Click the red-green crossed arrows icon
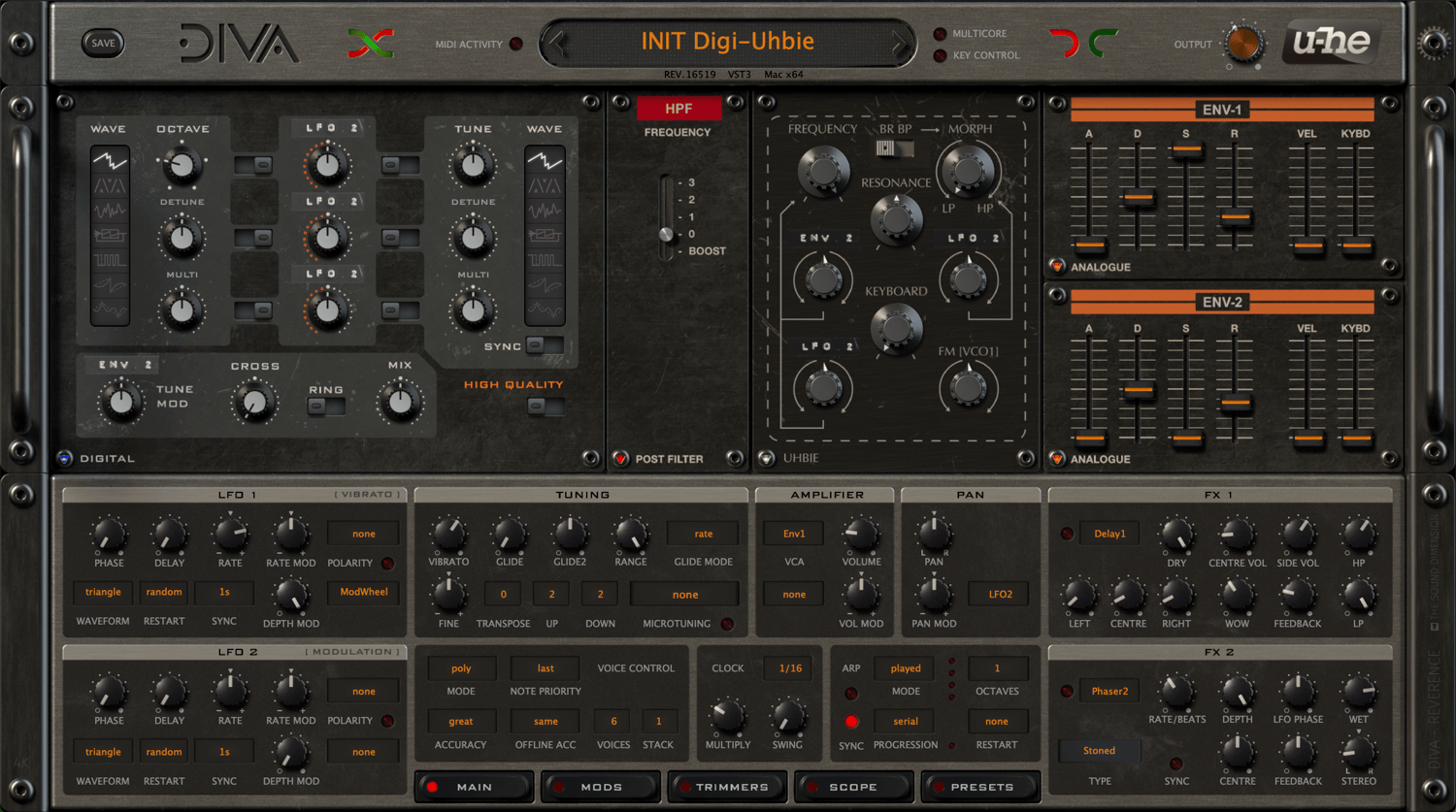This screenshot has height=812, width=1456. click(x=370, y=43)
